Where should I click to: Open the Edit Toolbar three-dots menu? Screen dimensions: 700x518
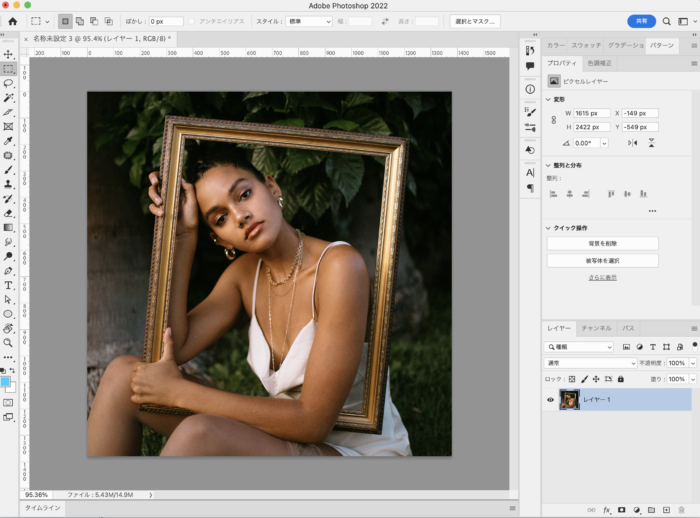(x=8, y=357)
